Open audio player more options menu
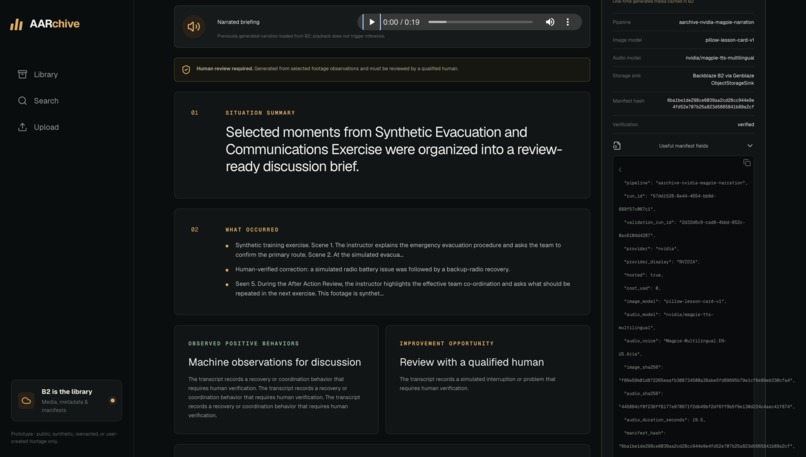806x457 pixels. [567, 22]
